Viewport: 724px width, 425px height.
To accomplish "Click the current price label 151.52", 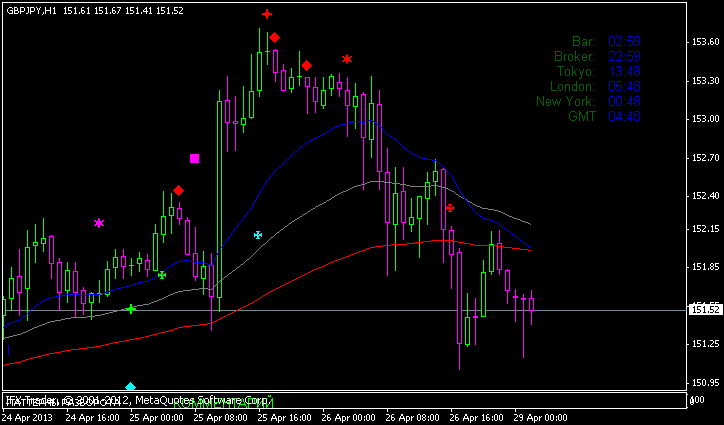I will coord(705,310).
